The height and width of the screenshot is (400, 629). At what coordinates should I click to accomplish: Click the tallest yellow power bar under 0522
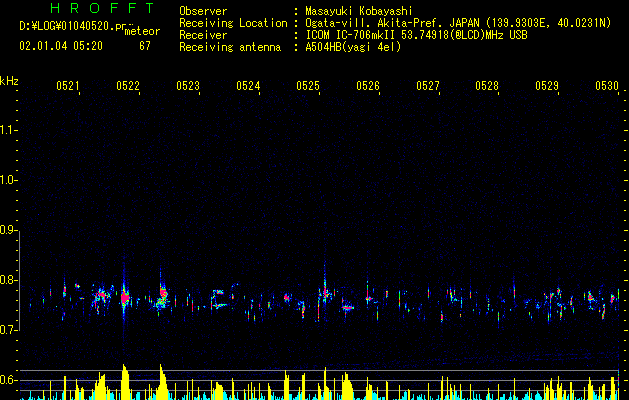pyautogui.click(x=126, y=382)
